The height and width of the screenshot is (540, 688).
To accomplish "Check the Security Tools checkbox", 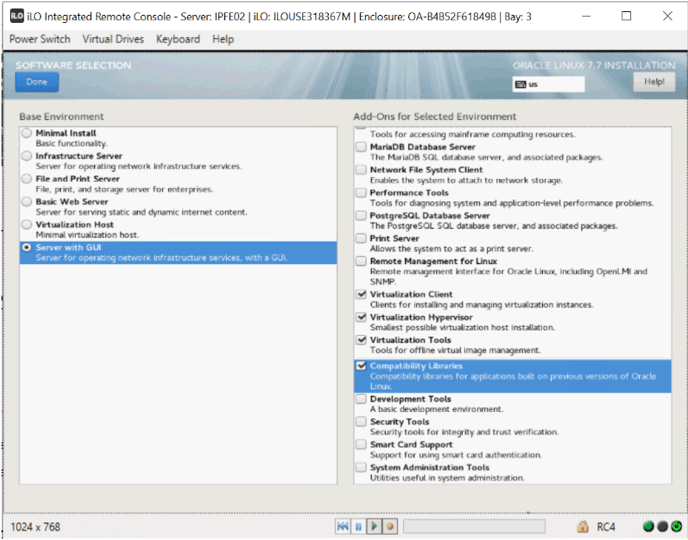I will (x=361, y=422).
